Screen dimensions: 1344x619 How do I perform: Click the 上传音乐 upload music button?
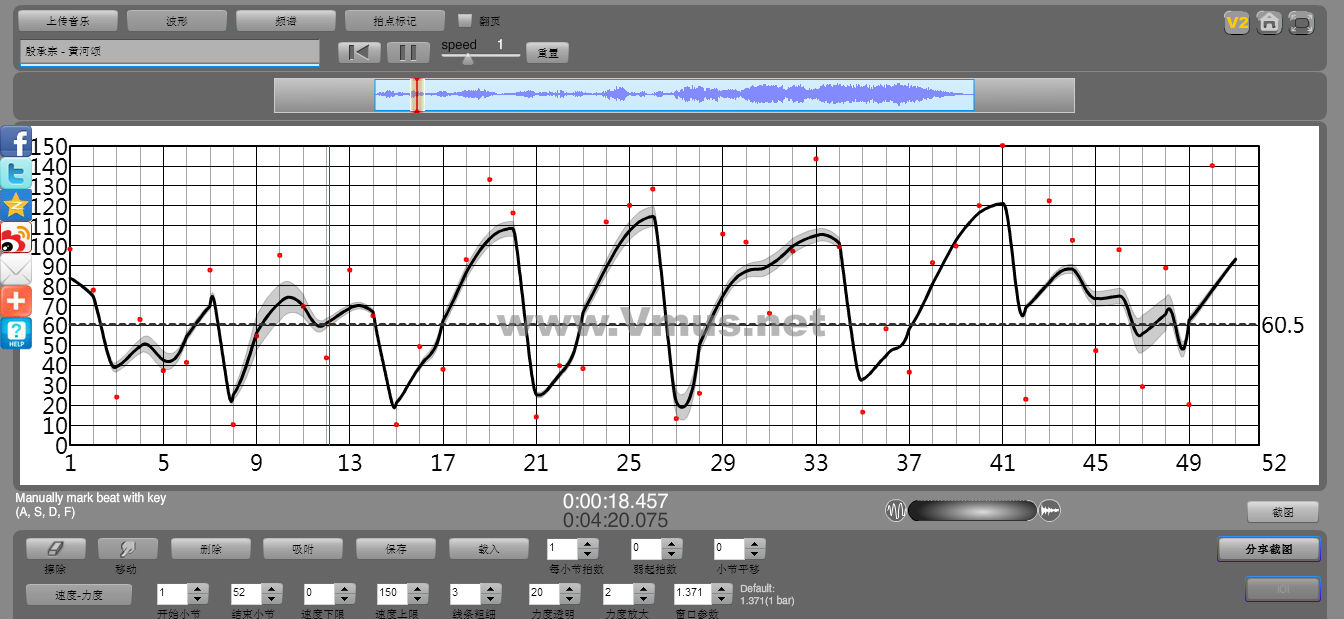coord(67,20)
